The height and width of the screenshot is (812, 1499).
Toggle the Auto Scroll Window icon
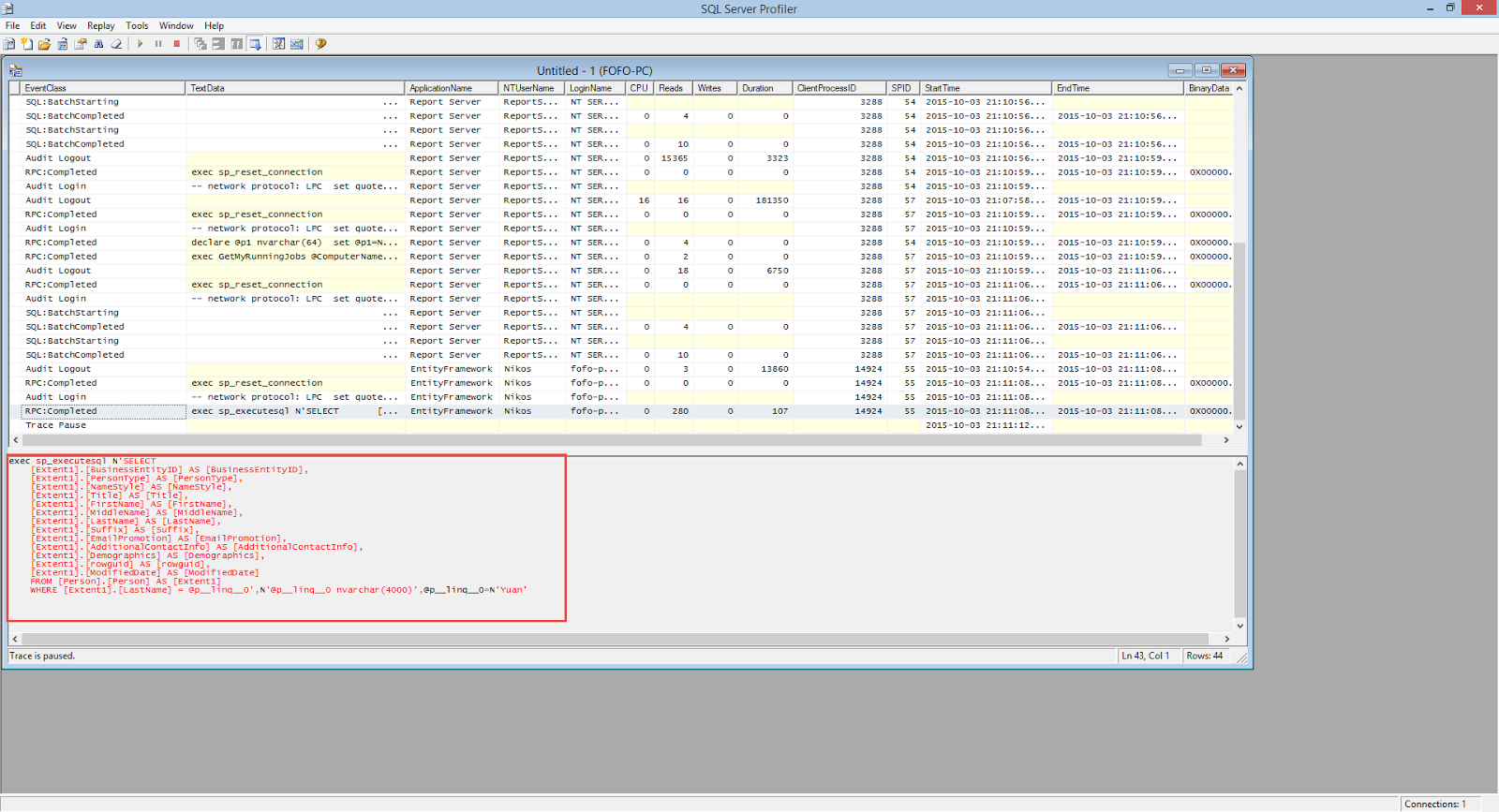pyautogui.click(x=255, y=44)
